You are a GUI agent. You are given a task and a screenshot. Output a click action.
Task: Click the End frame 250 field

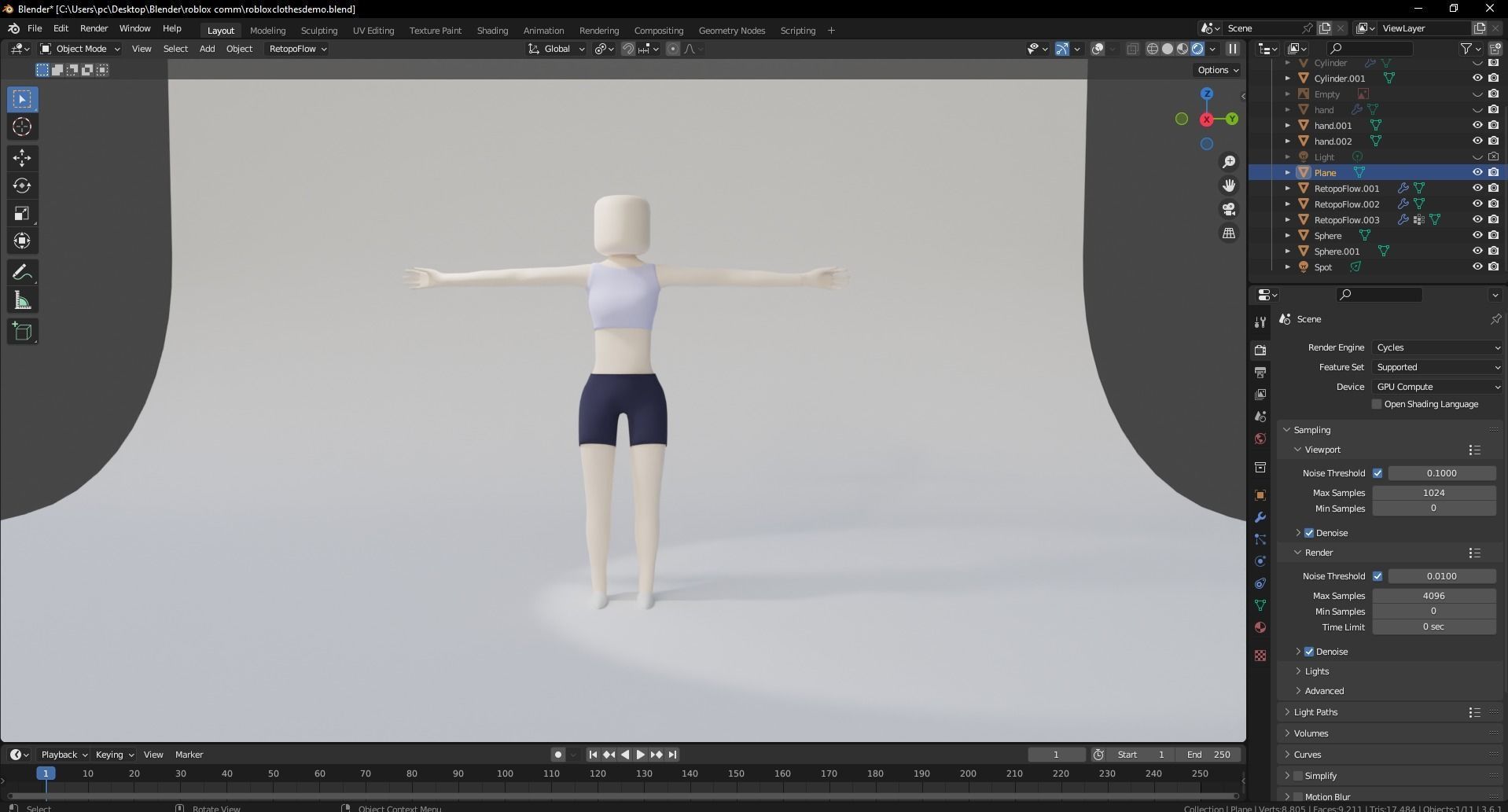click(x=1208, y=755)
